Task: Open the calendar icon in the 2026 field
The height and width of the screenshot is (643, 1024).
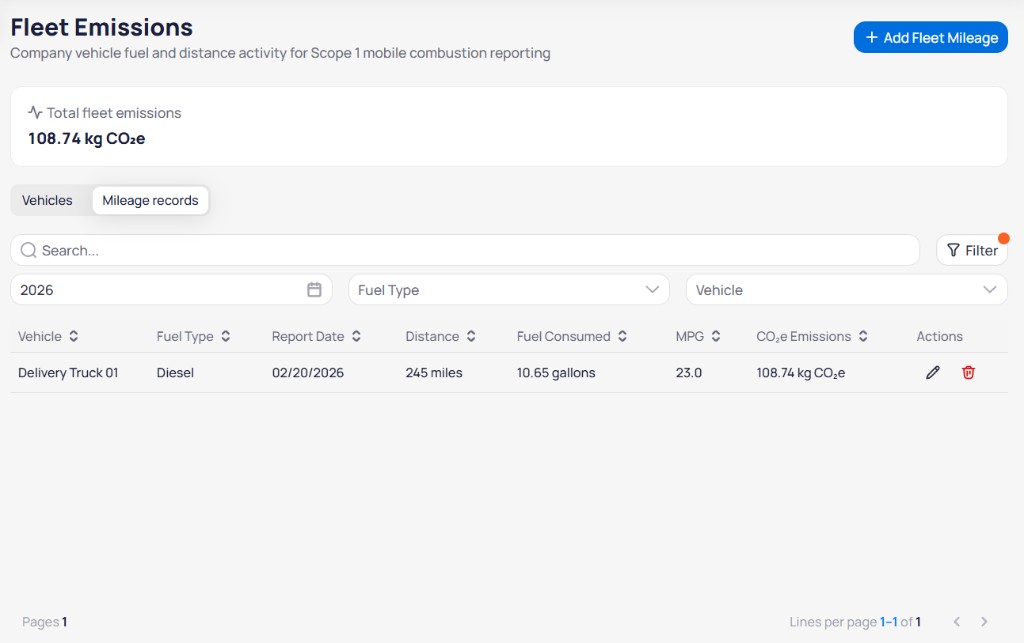Action: point(314,290)
